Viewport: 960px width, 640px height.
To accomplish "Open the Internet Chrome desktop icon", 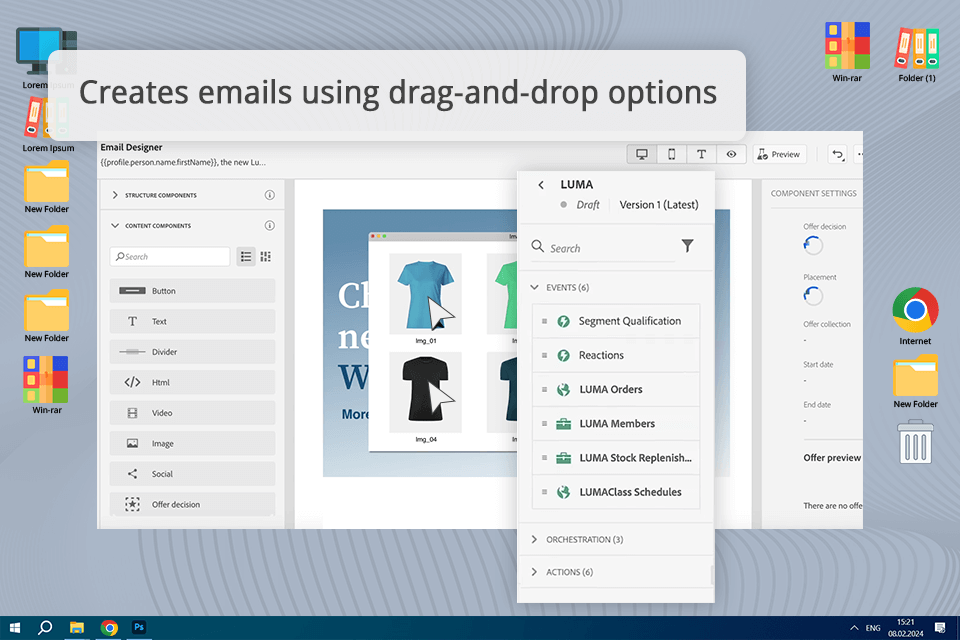I will [x=915, y=317].
